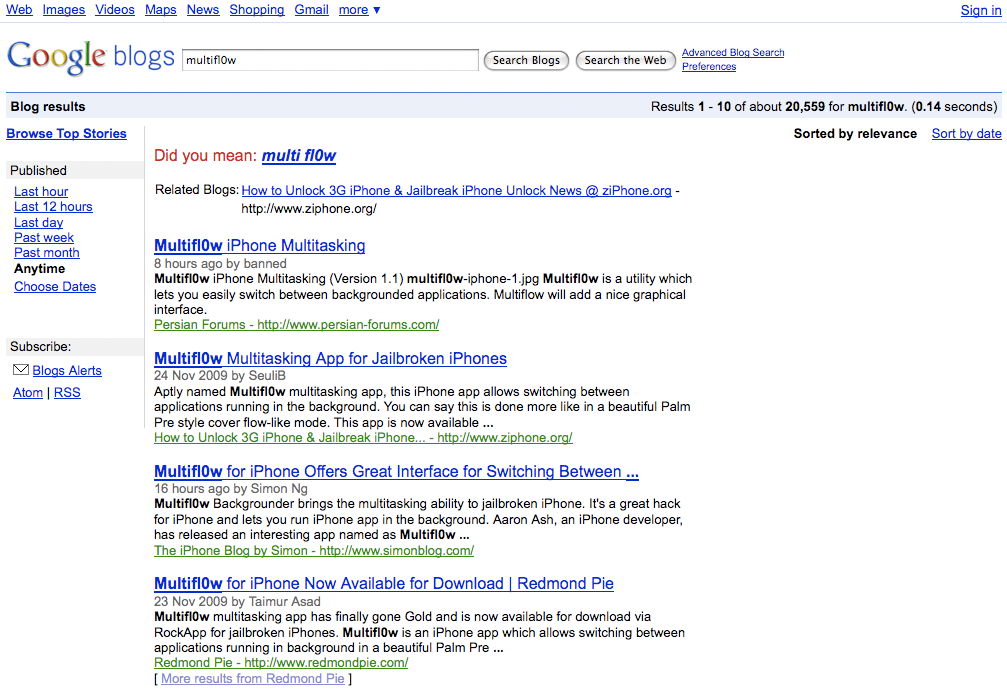Viewport: 1007px width, 692px height.
Task: Open Gmail link in top bar
Action: pos(311,10)
